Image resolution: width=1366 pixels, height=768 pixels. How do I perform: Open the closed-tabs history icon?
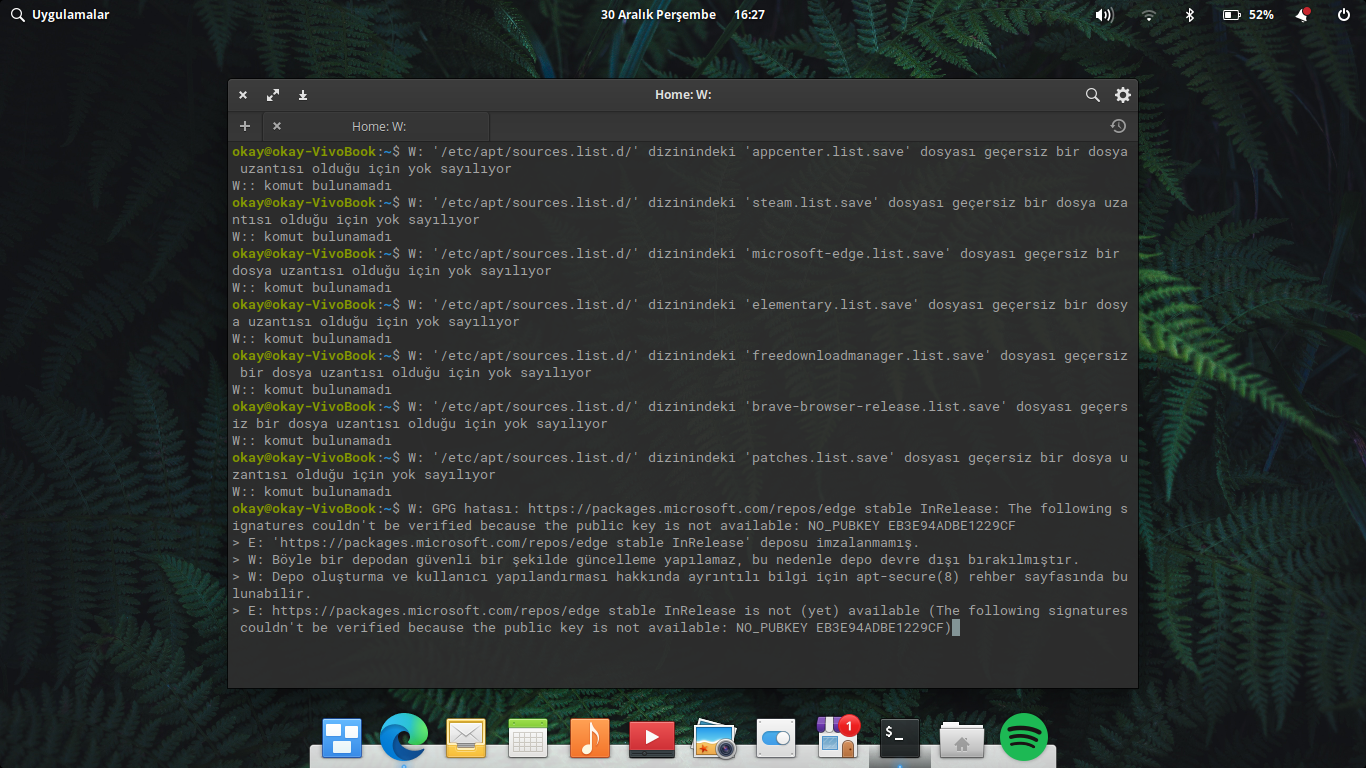coord(1118,126)
